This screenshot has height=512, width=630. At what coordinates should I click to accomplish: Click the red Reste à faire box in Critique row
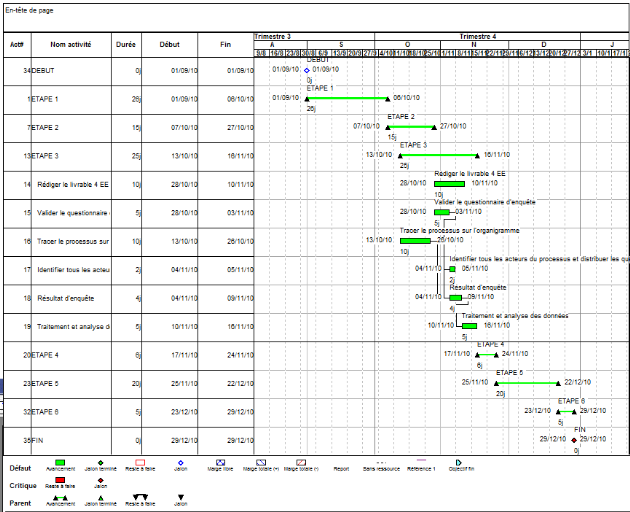(x=60, y=480)
